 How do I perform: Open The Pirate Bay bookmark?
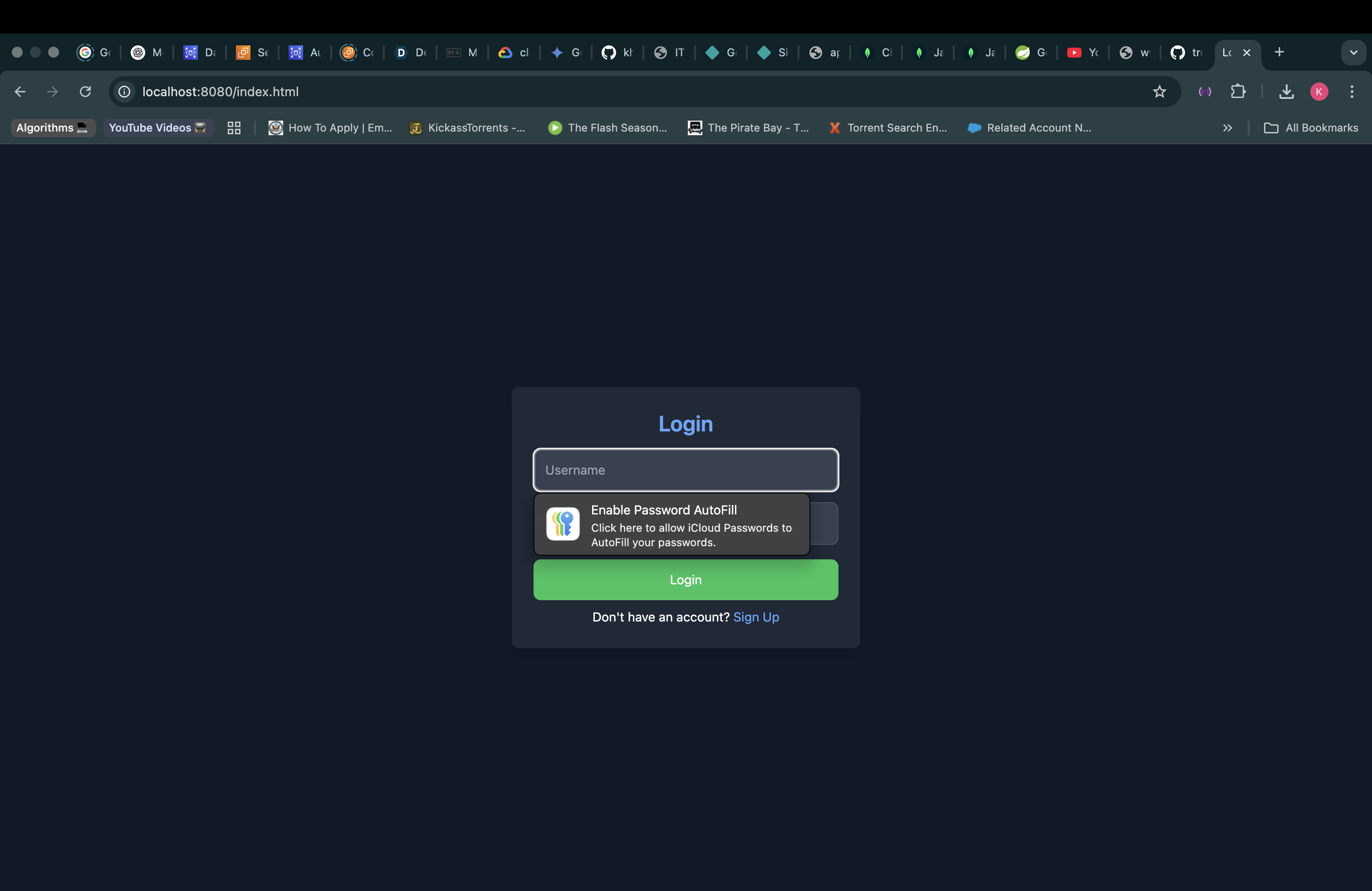[748, 128]
